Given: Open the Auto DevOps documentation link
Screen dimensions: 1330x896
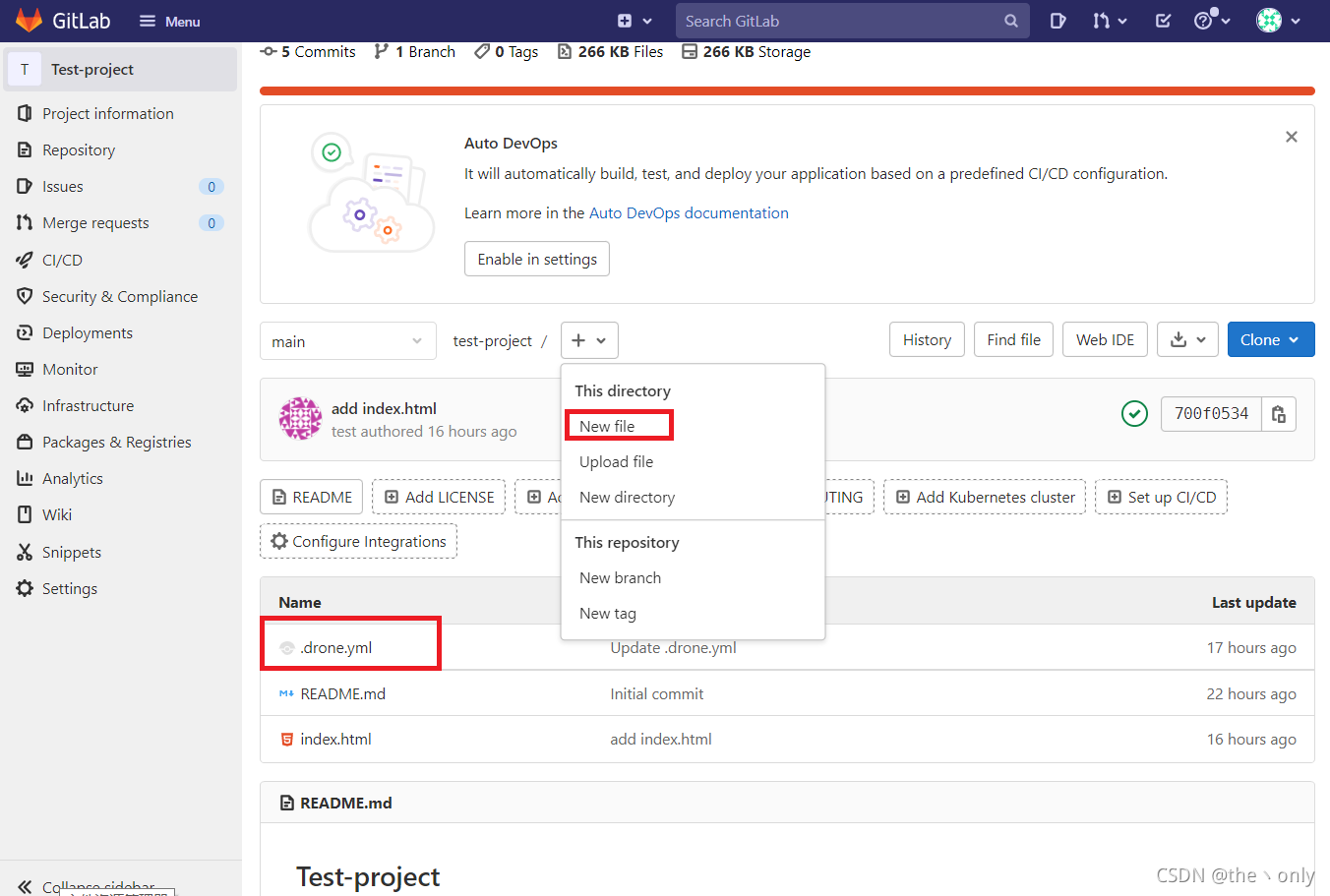Looking at the screenshot, I should (689, 212).
